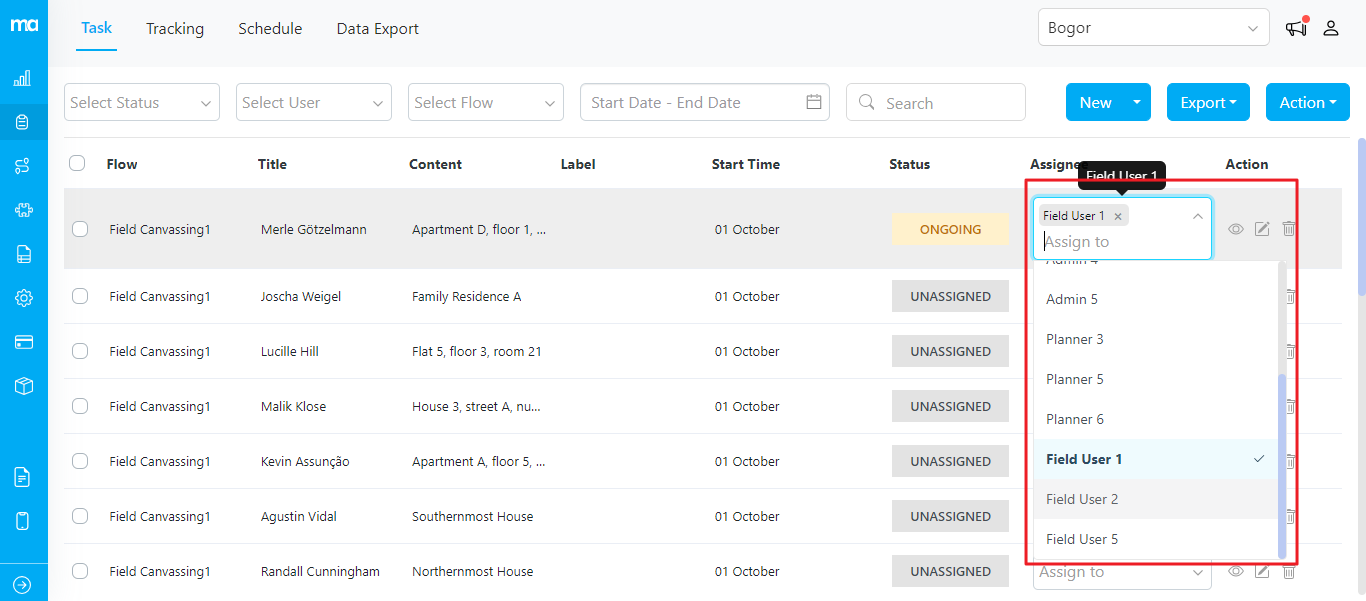Toggle the select-all checkbox in table header

click(x=77, y=164)
